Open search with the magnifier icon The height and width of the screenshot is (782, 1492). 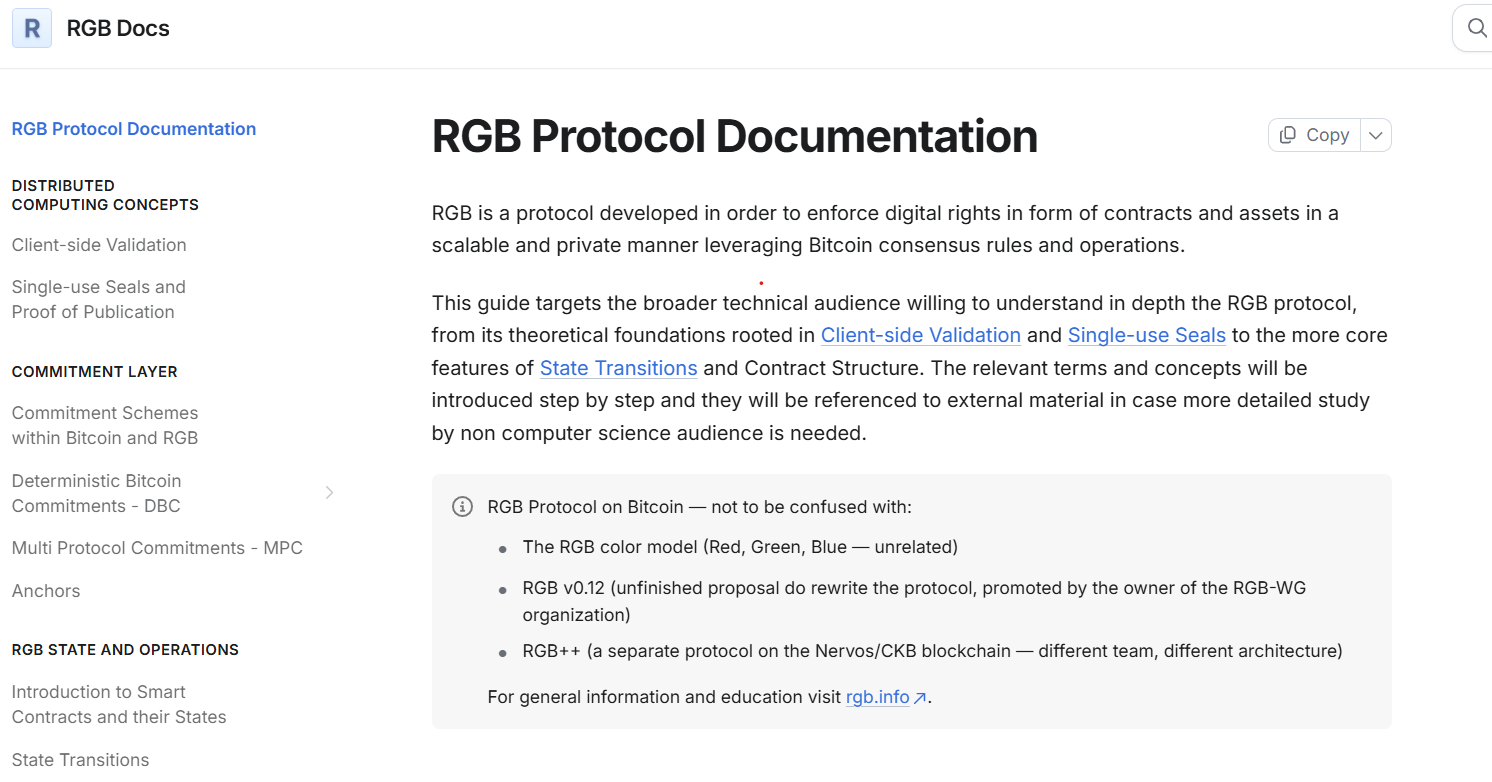[x=1477, y=28]
